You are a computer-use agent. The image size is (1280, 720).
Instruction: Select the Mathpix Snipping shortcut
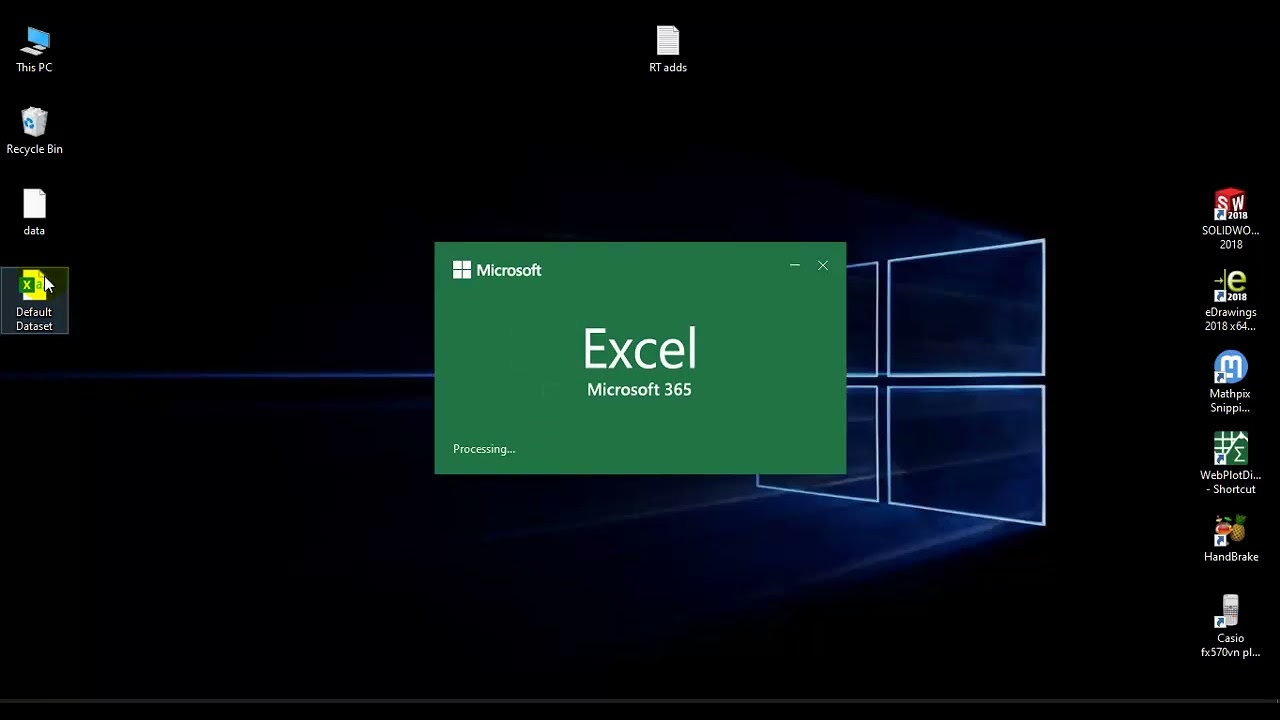tap(1230, 382)
